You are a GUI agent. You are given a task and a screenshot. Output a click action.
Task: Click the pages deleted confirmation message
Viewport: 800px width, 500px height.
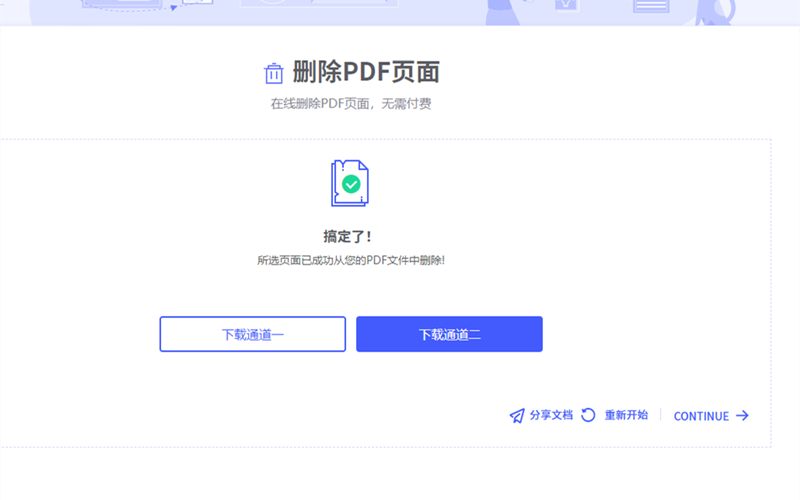click(351, 260)
